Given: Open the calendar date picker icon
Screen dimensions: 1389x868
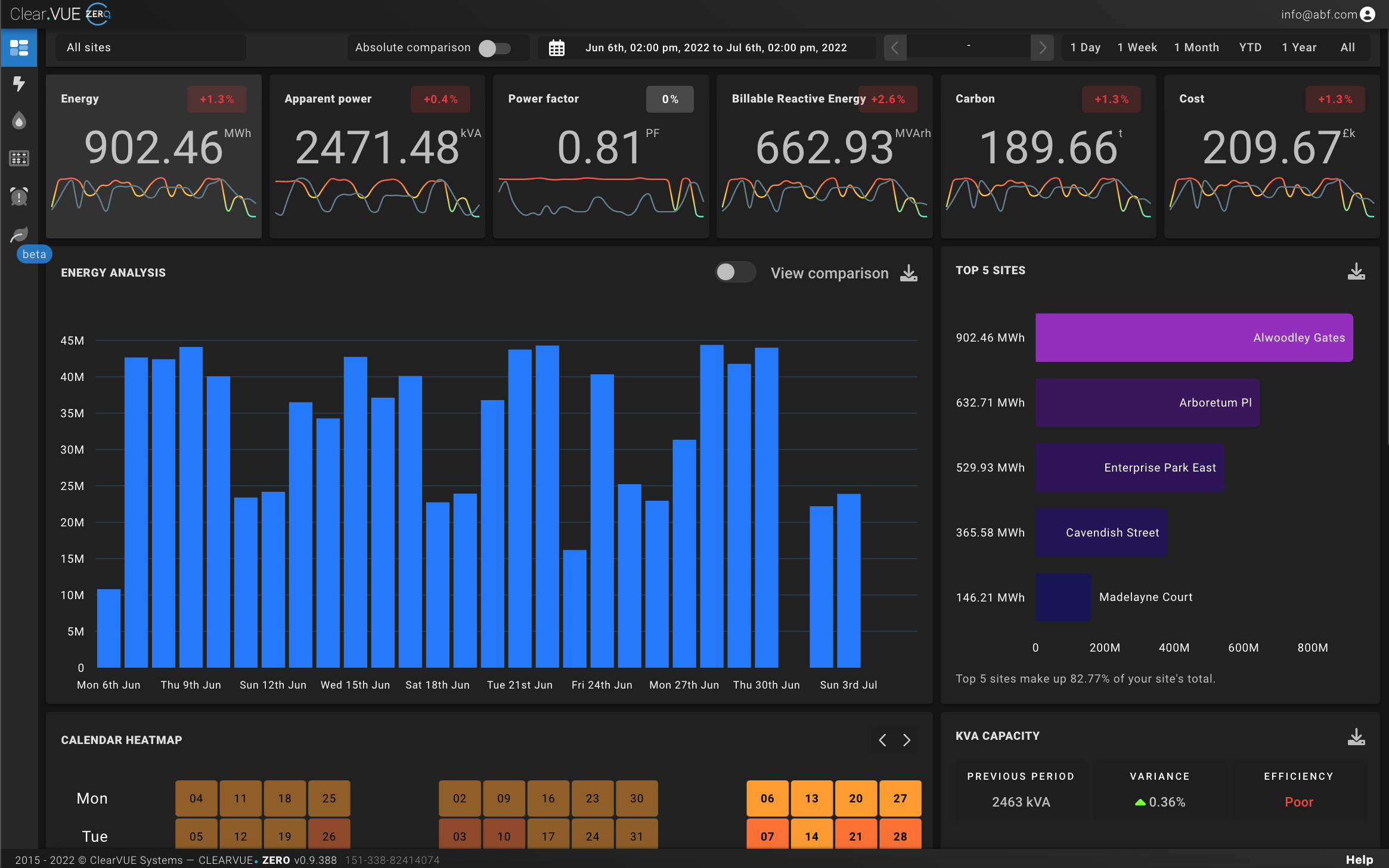Looking at the screenshot, I should 556,47.
